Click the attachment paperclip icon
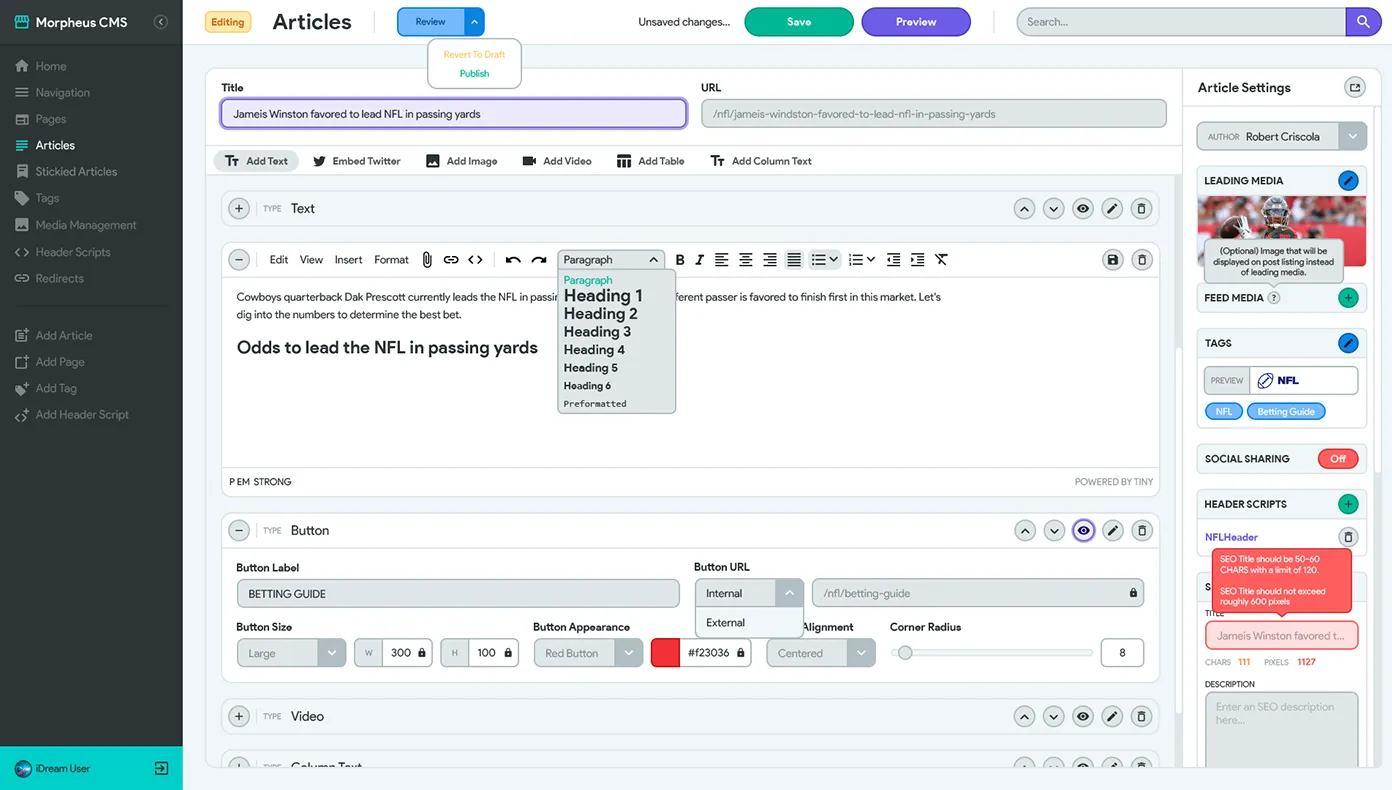 click(427, 260)
